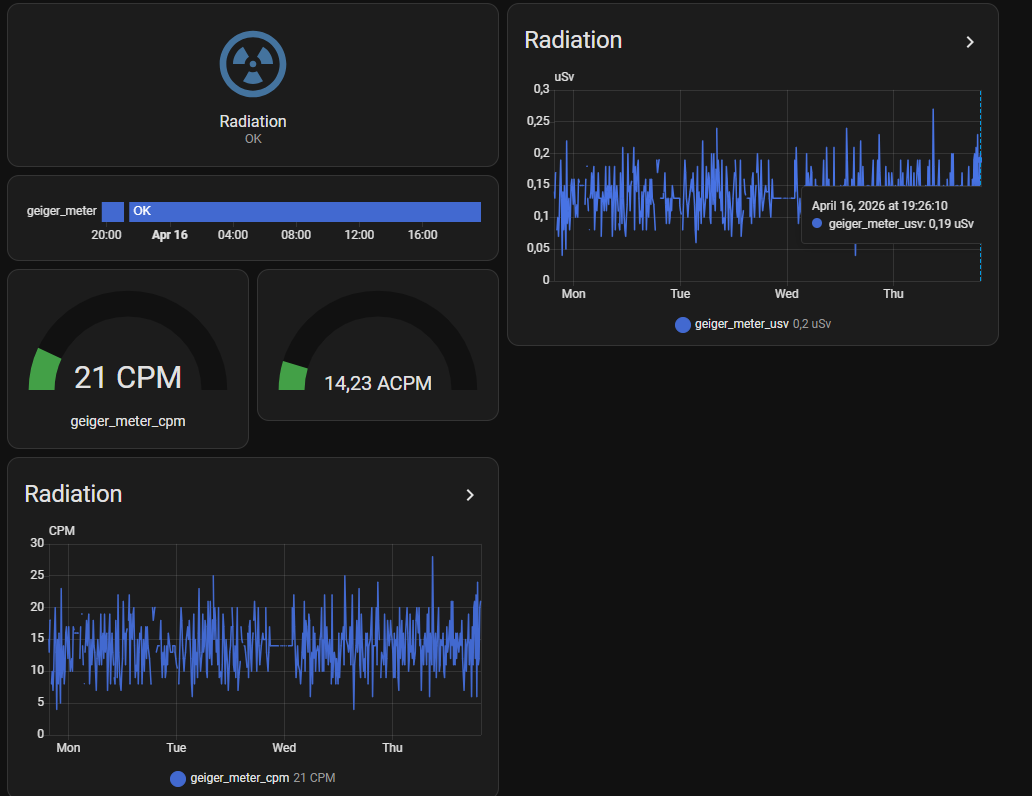
Task: Toggle the geiger_meter_cpm legend dot
Action: (x=178, y=778)
